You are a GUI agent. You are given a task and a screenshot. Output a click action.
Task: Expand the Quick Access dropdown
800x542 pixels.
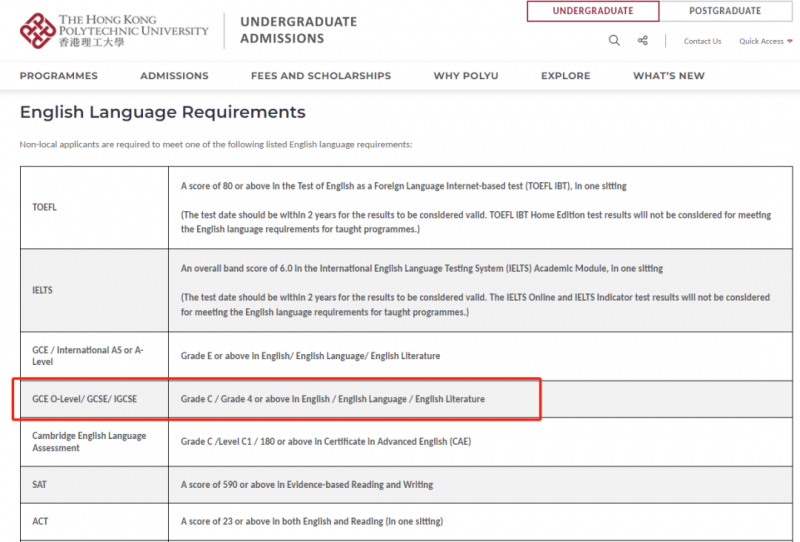click(x=765, y=41)
